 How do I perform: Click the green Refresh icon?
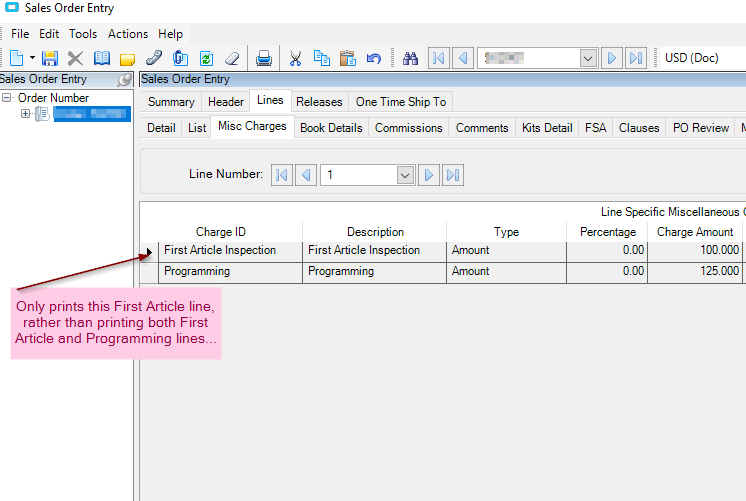pyautogui.click(x=206, y=59)
